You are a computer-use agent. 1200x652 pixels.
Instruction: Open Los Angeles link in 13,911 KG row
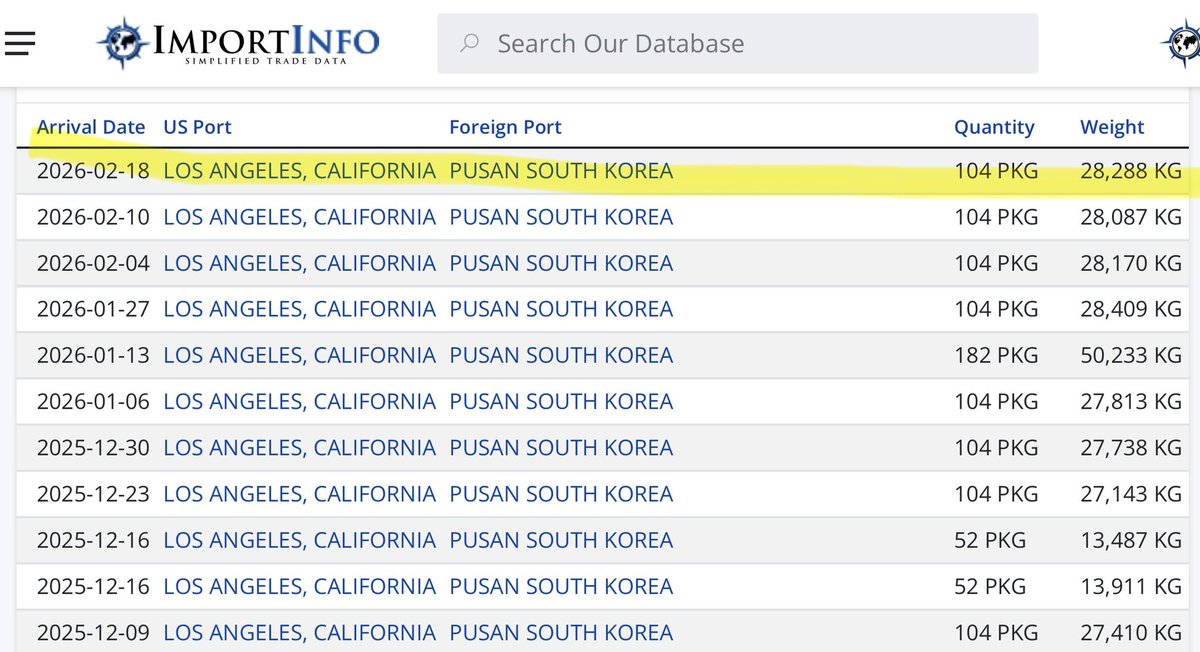click(x=299, y=586)
